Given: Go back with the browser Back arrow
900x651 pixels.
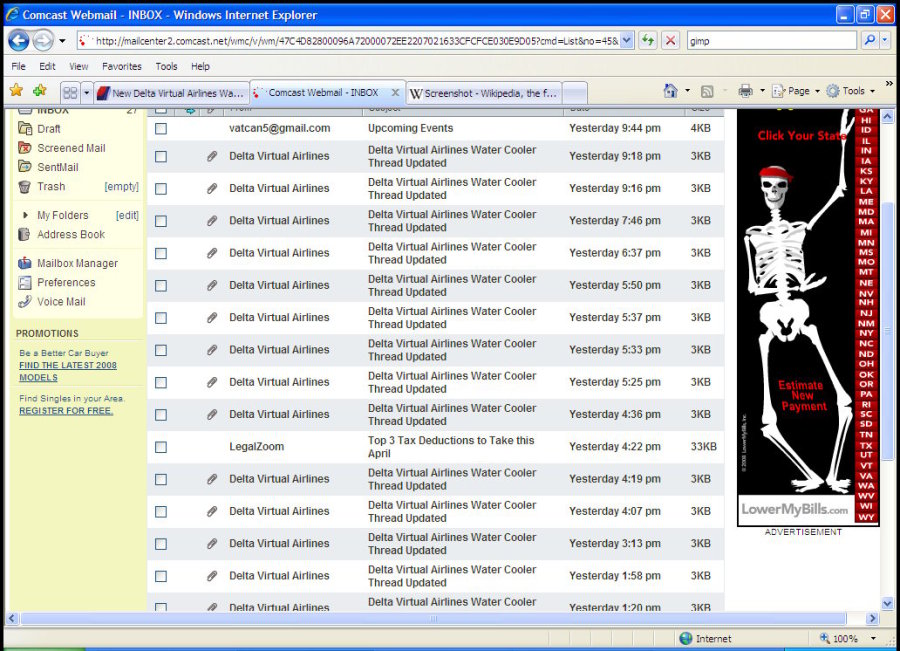Looking at the screenshot, I should (18, 41).
